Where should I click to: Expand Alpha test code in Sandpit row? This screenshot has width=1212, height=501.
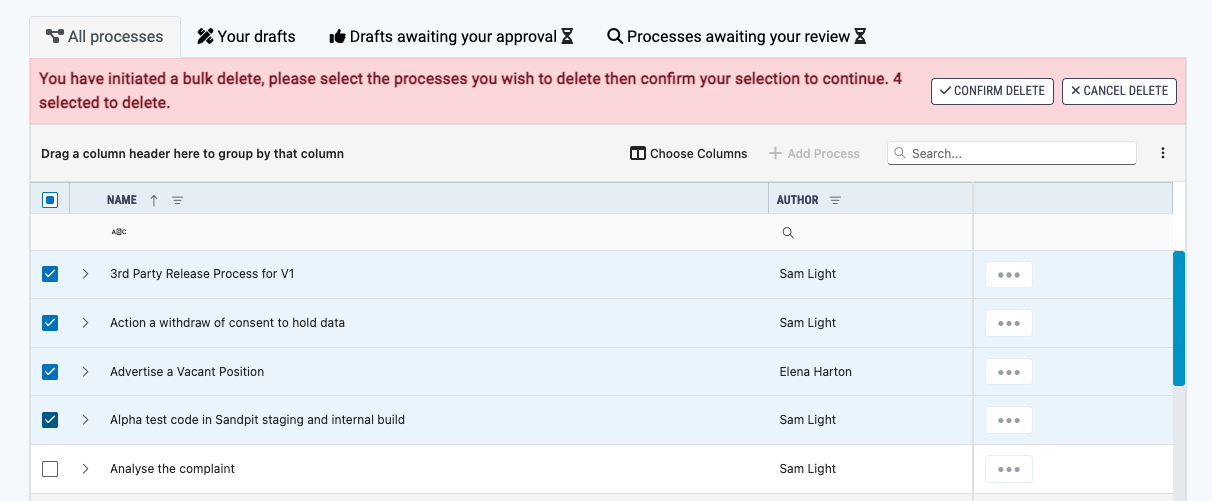coord(85,420)
